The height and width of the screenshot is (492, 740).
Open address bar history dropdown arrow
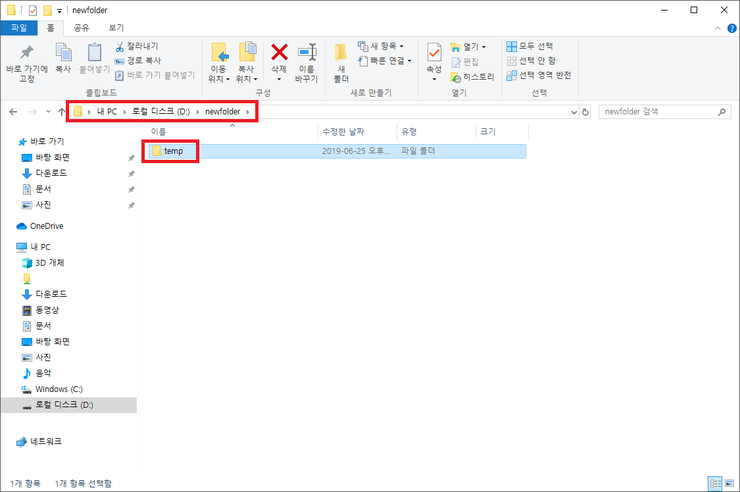pos(572,111)
